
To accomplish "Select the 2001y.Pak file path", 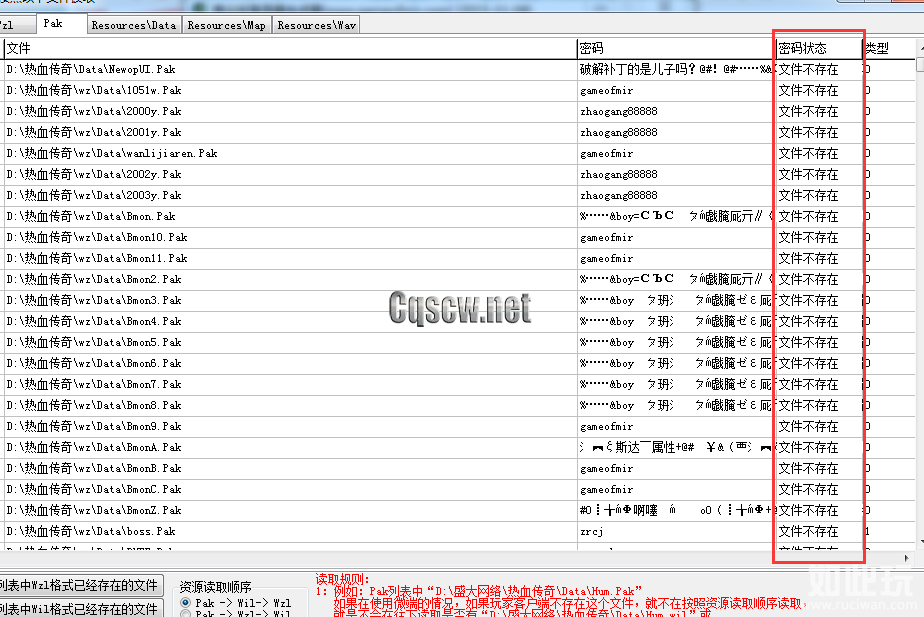I will pyautogui.click(x=94, y=133).
